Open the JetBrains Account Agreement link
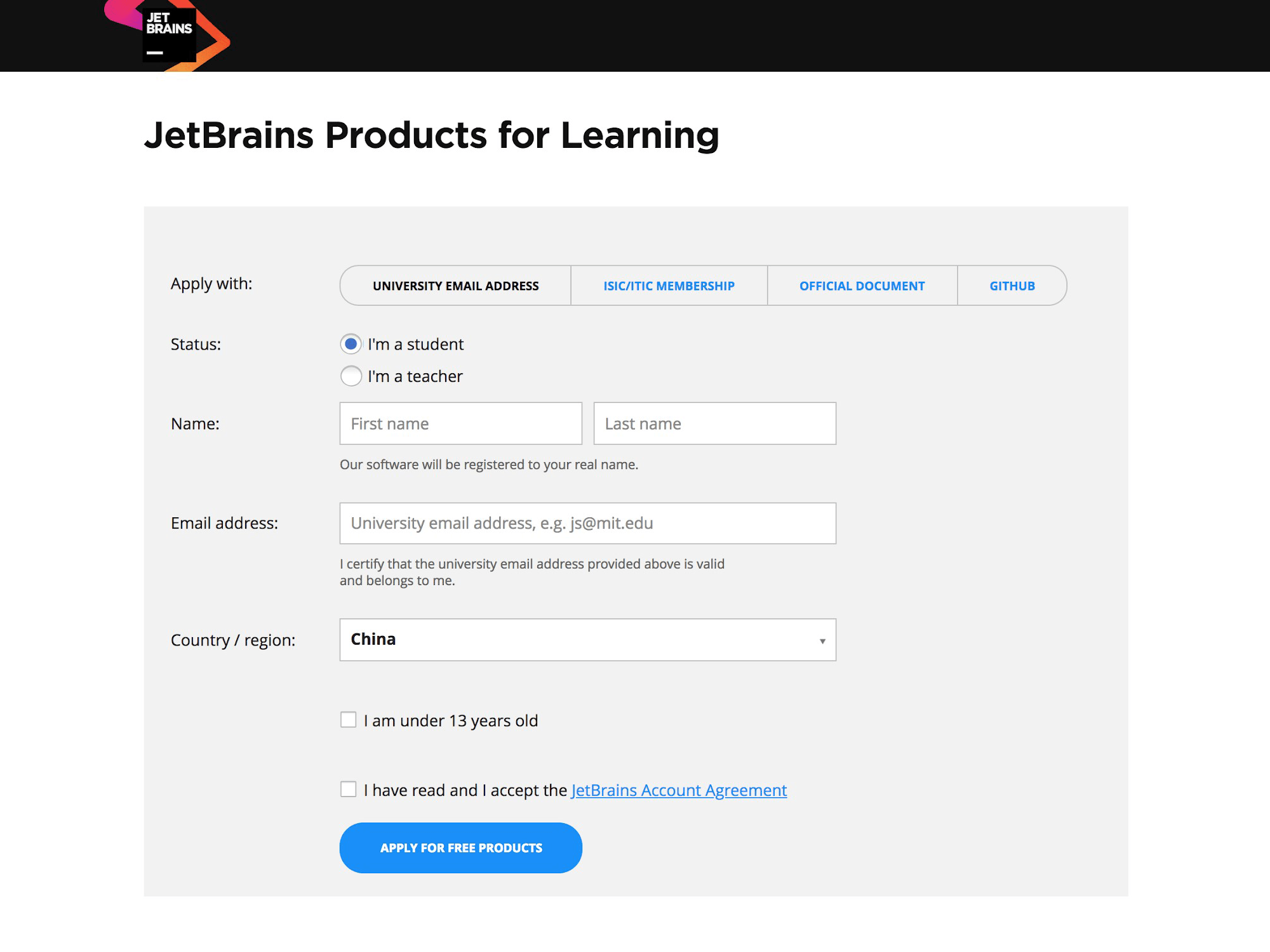This screenshot has width=1270, height=952. (679, 790)
